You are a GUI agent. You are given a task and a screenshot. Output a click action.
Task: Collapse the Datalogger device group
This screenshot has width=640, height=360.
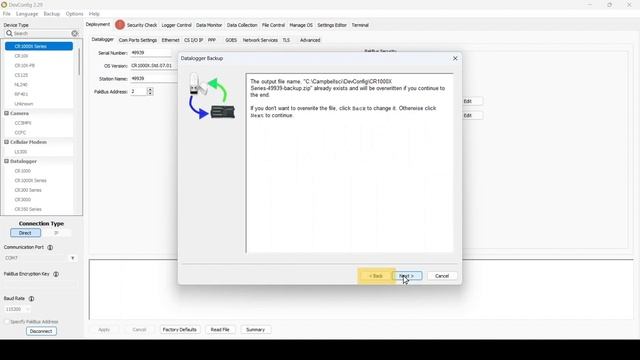point(7,161)
